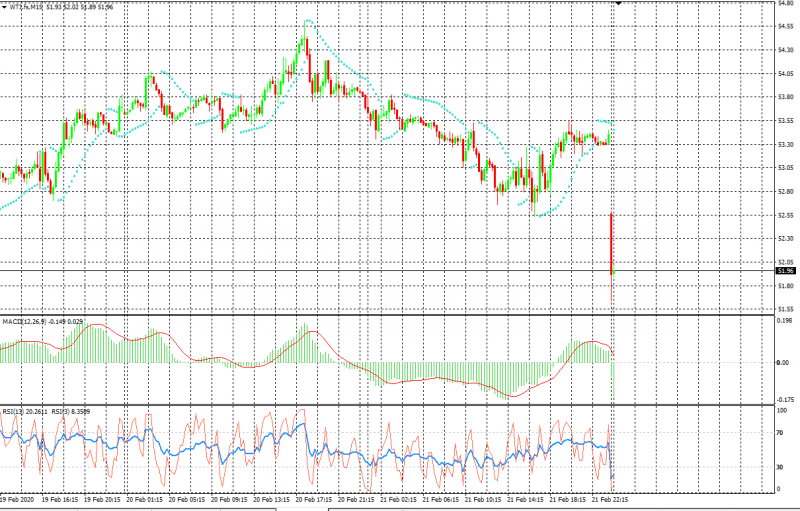Open the chart menu arrow beside WTI label

coord(4,5)
